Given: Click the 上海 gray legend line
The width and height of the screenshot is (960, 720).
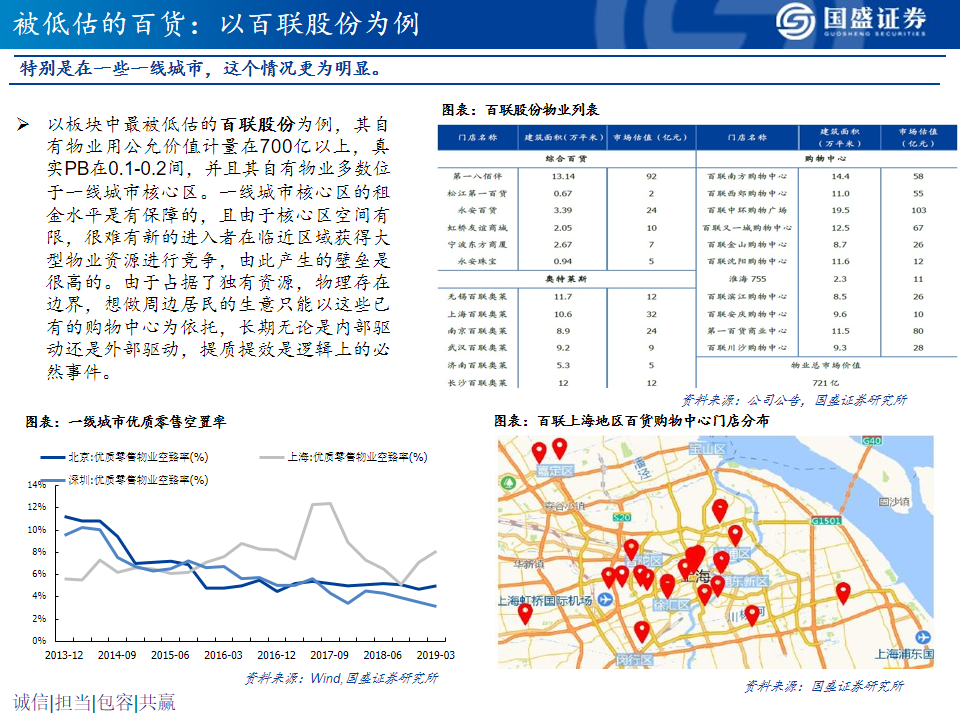Looking at the screenshot, I should click(271, 457).
